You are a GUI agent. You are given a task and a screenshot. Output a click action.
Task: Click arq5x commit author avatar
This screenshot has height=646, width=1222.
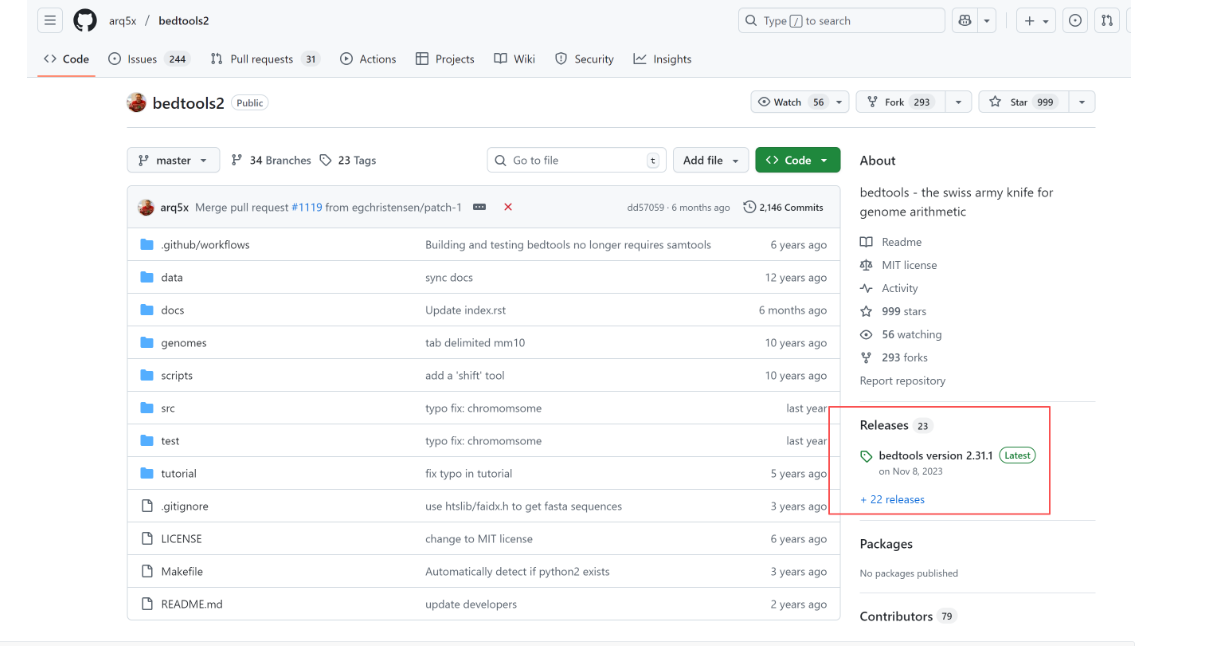click(146, 207)
